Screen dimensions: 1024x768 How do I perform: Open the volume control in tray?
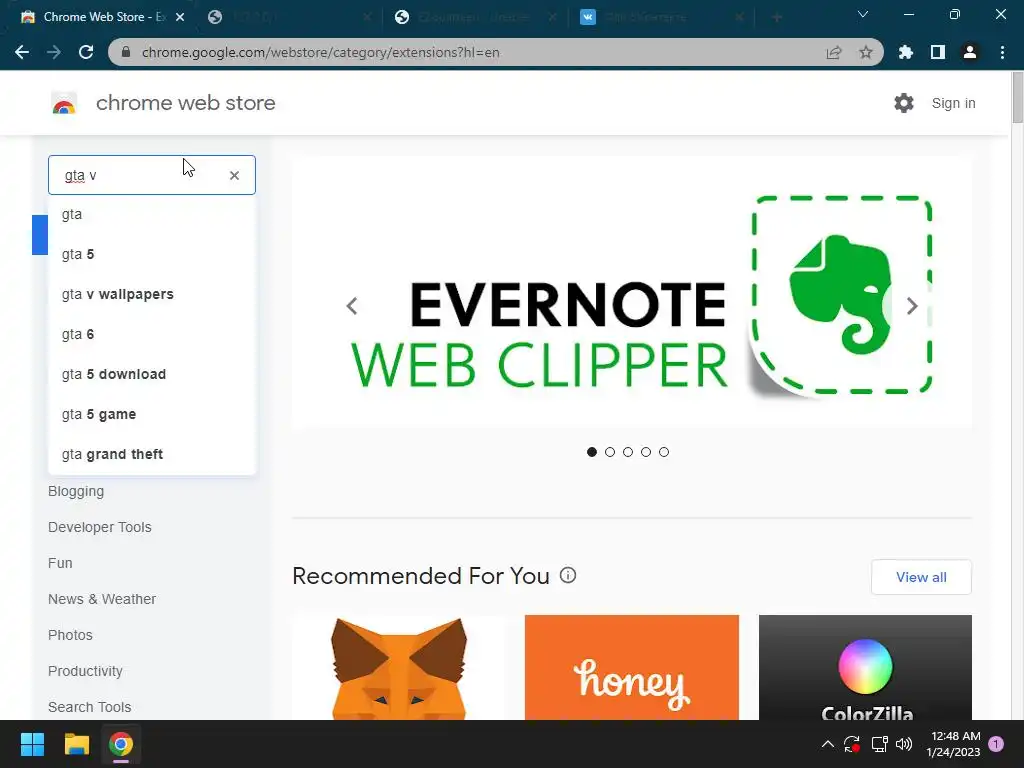[904, 744]
